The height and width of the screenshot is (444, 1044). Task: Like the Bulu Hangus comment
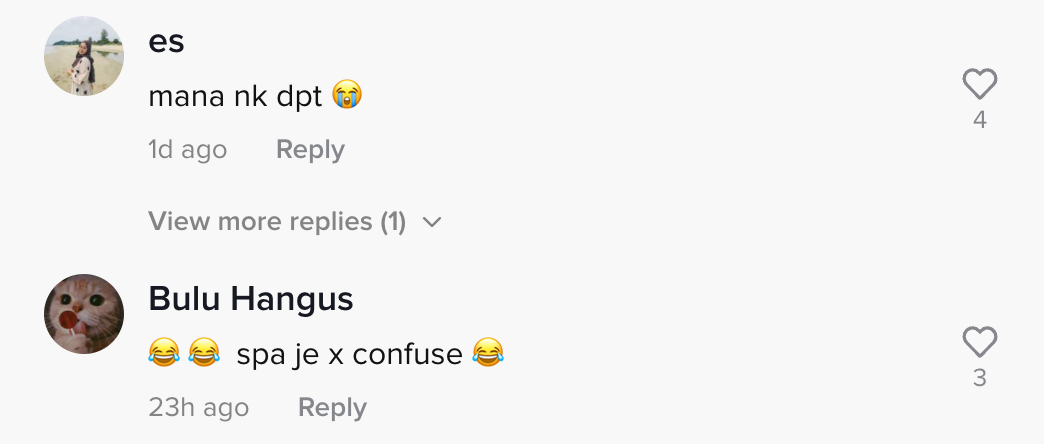pos(979,343)
